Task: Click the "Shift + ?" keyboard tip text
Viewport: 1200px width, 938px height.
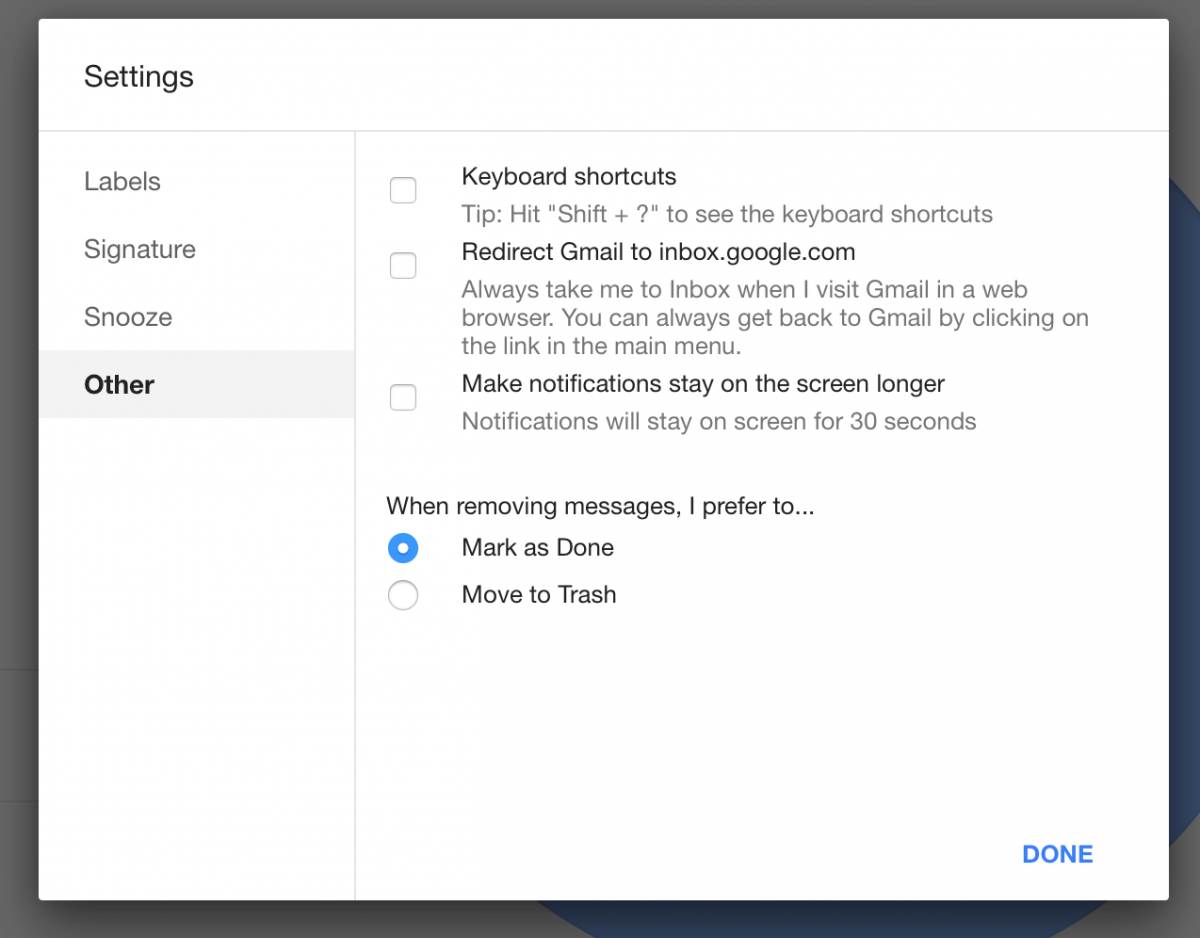Action: click(726, 215)
